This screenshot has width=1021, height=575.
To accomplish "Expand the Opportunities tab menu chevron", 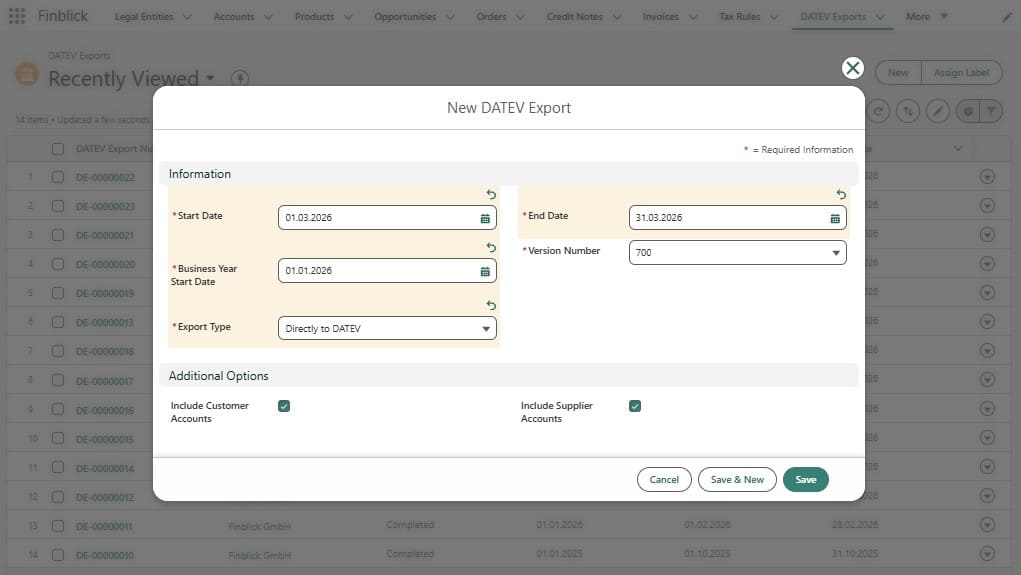I will pyautogui.click(x=451, y=17).
